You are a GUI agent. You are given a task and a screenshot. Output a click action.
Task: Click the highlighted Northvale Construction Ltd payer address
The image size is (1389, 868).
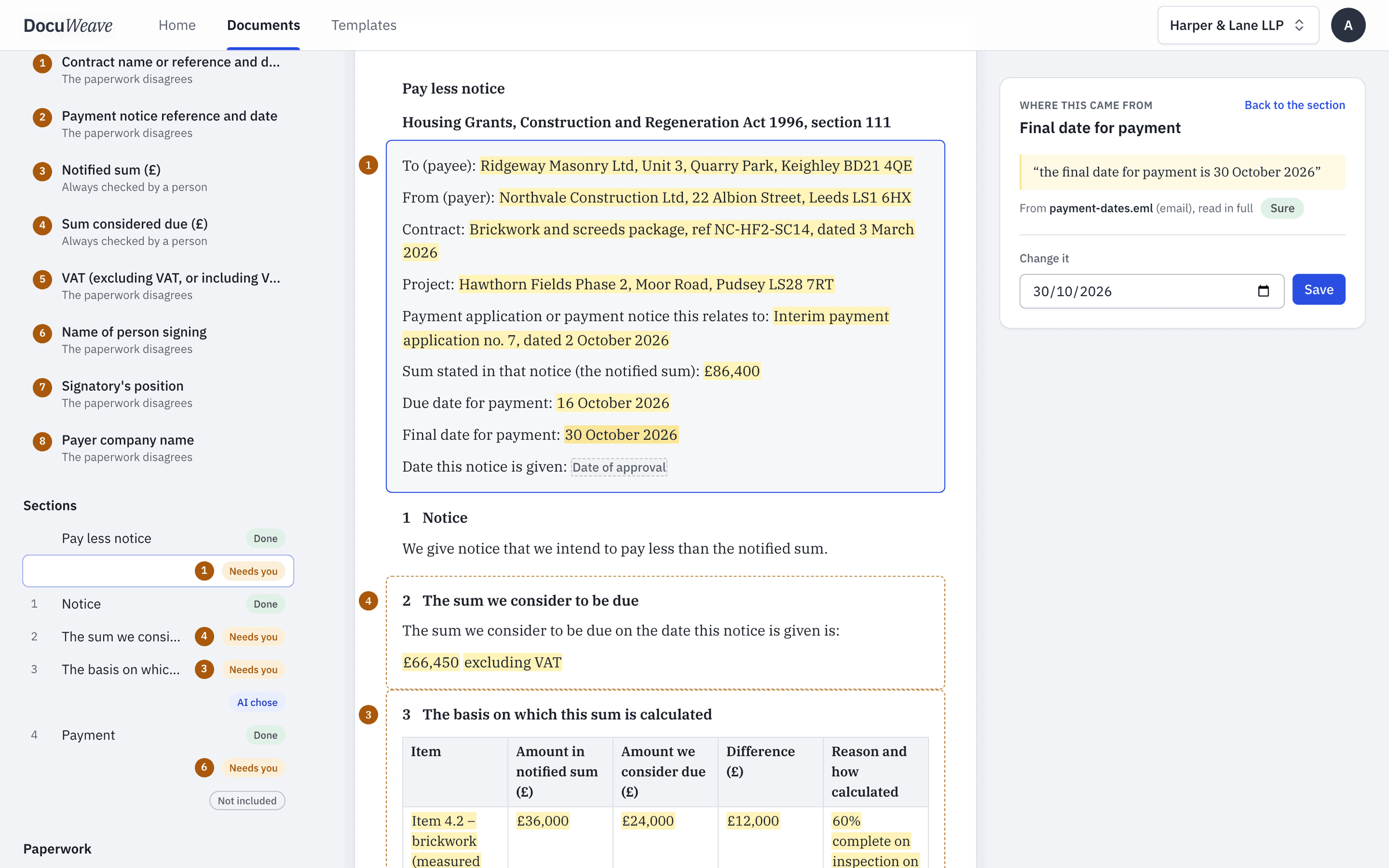[705, 197]
